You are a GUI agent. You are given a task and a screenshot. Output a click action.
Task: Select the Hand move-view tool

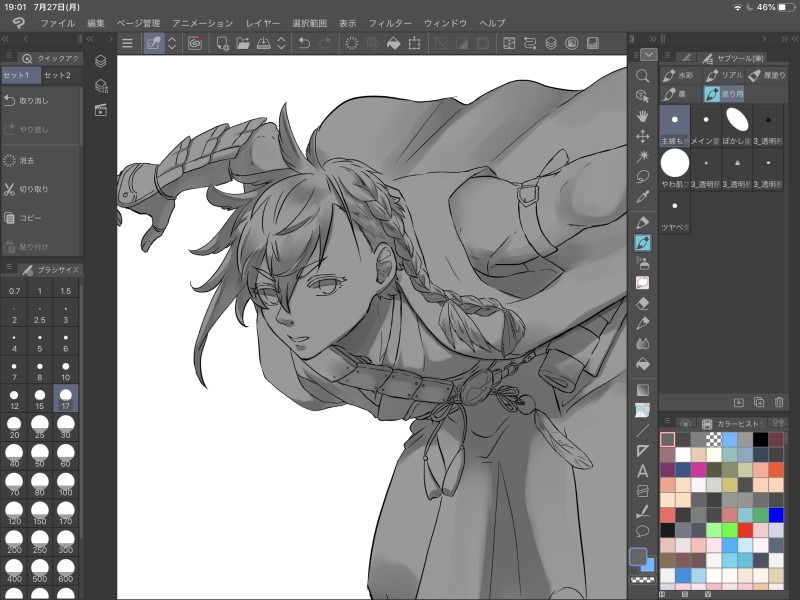point(642,116)
